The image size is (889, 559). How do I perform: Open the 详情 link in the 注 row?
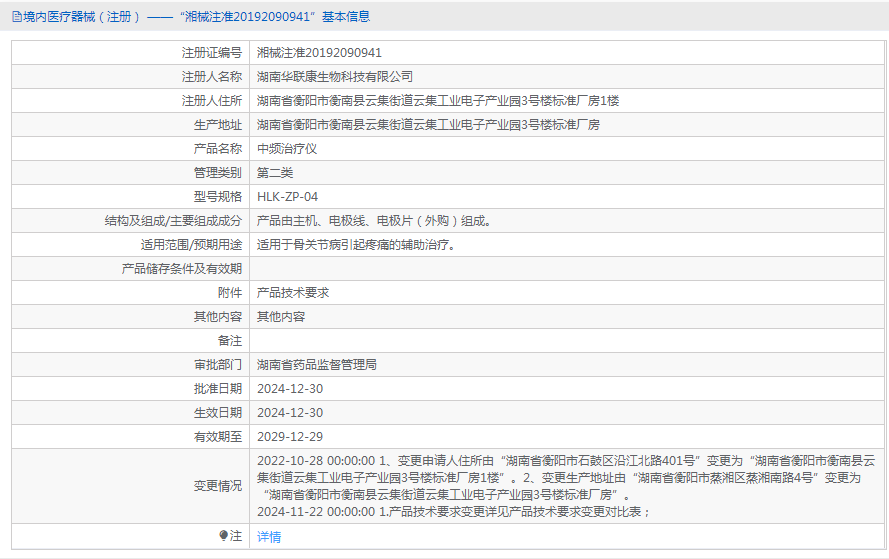pyautogui.click(x=269, y=536)
